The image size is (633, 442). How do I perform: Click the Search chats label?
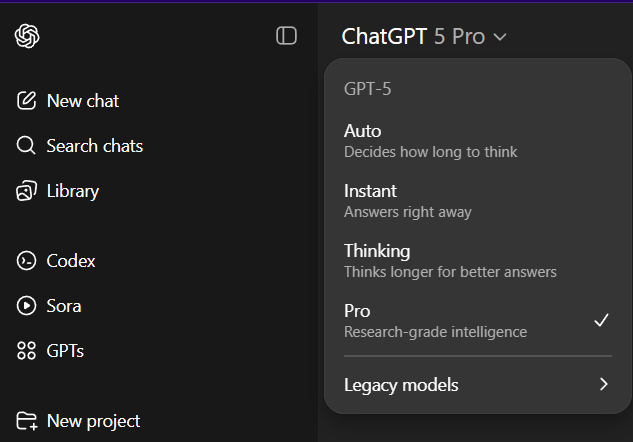click(x=94, y=146)
